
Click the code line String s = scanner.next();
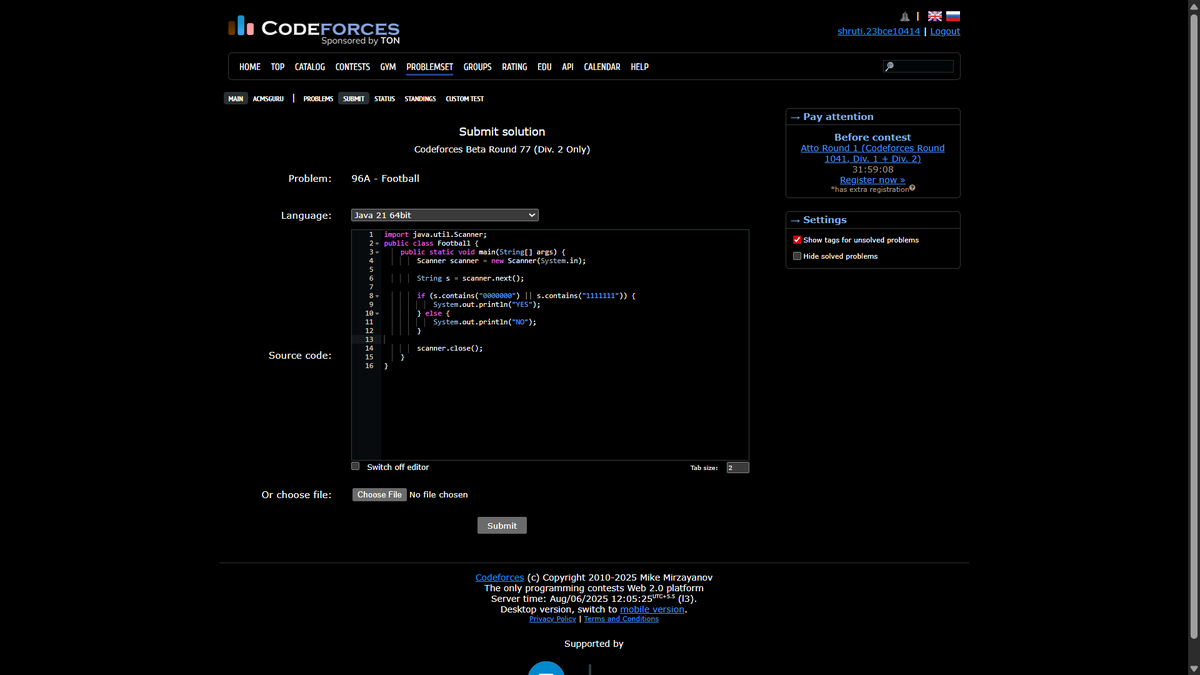470,278
